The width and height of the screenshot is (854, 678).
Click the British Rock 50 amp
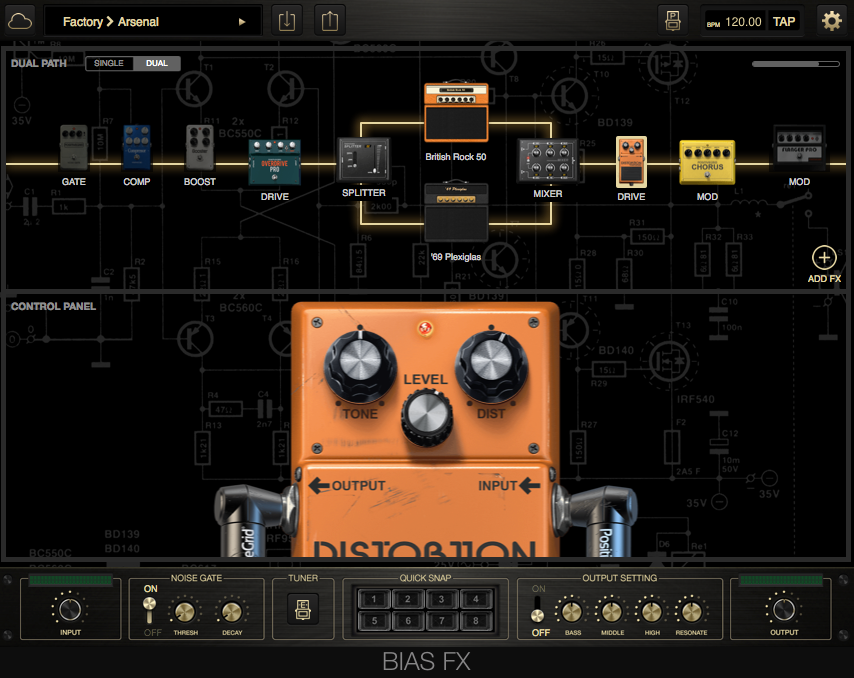pyautogui.click(x=456, y=113)
